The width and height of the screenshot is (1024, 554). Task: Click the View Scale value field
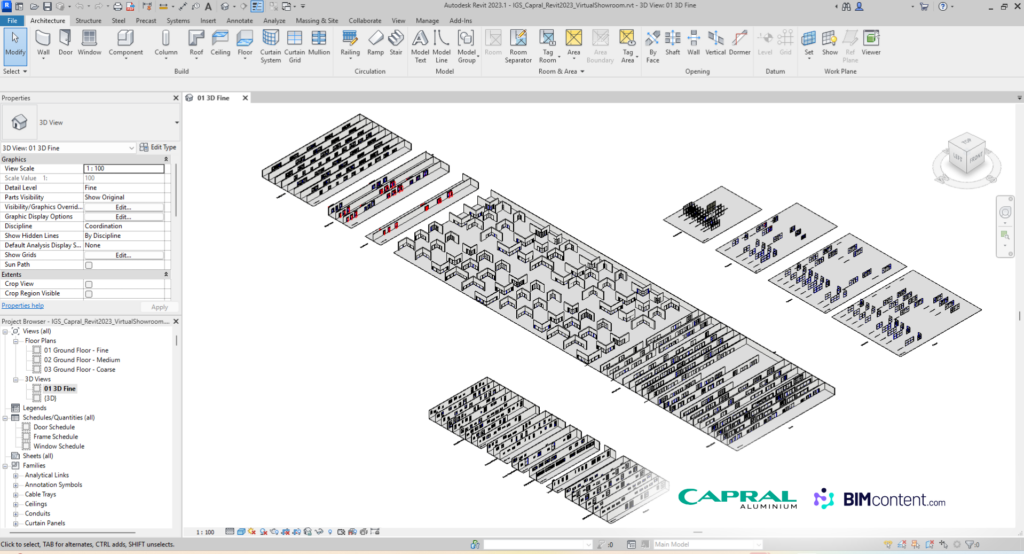pyautogui.click(x=123, y=169)
